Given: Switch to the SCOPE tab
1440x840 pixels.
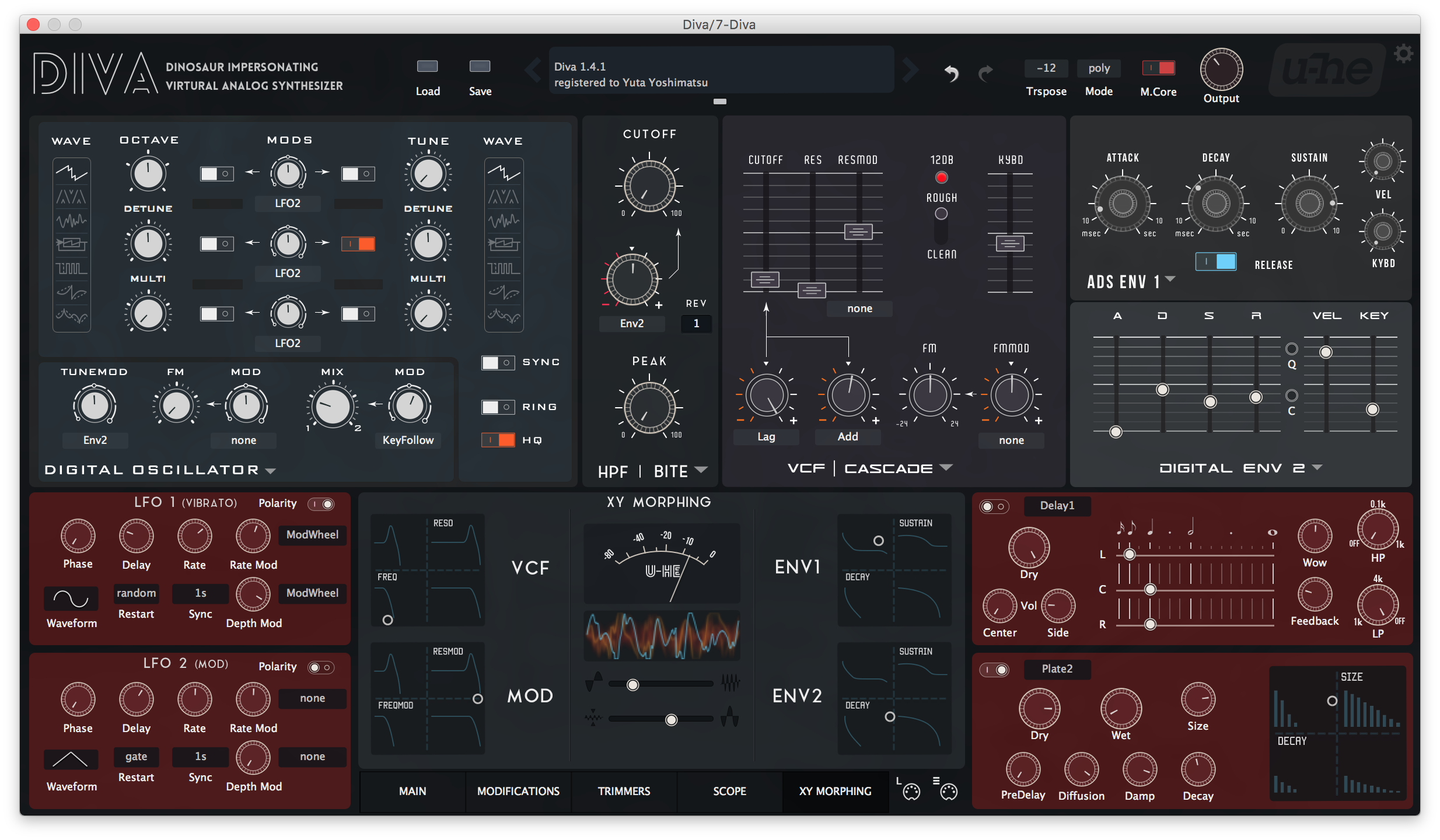Looking at the screenshot, I should coord(729,792).
